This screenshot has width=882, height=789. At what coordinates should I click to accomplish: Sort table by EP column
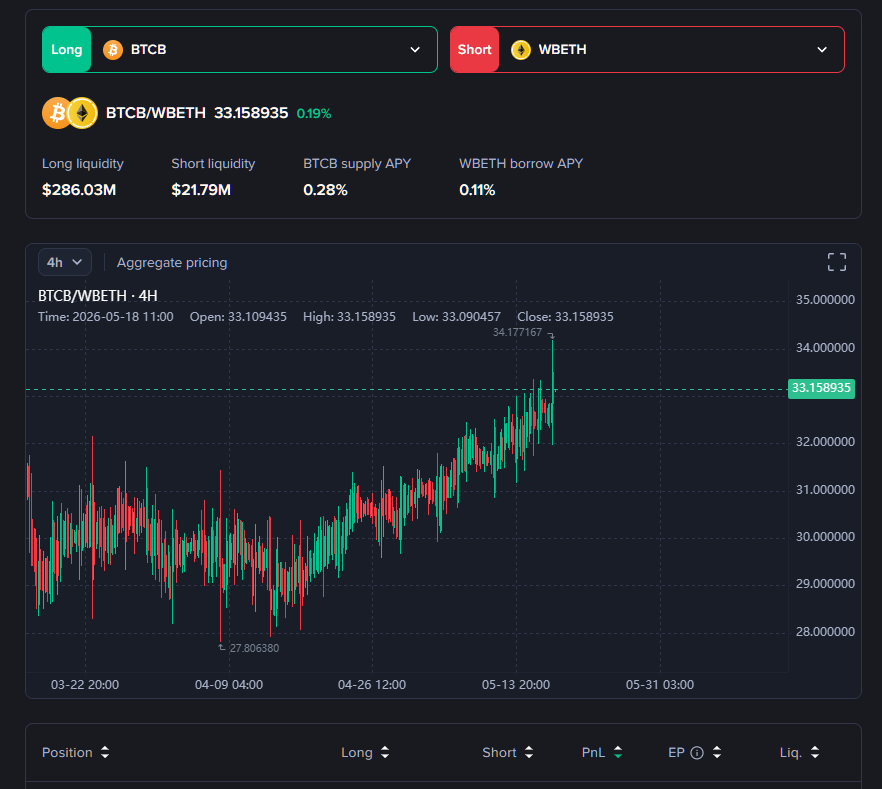click(717, 752)
